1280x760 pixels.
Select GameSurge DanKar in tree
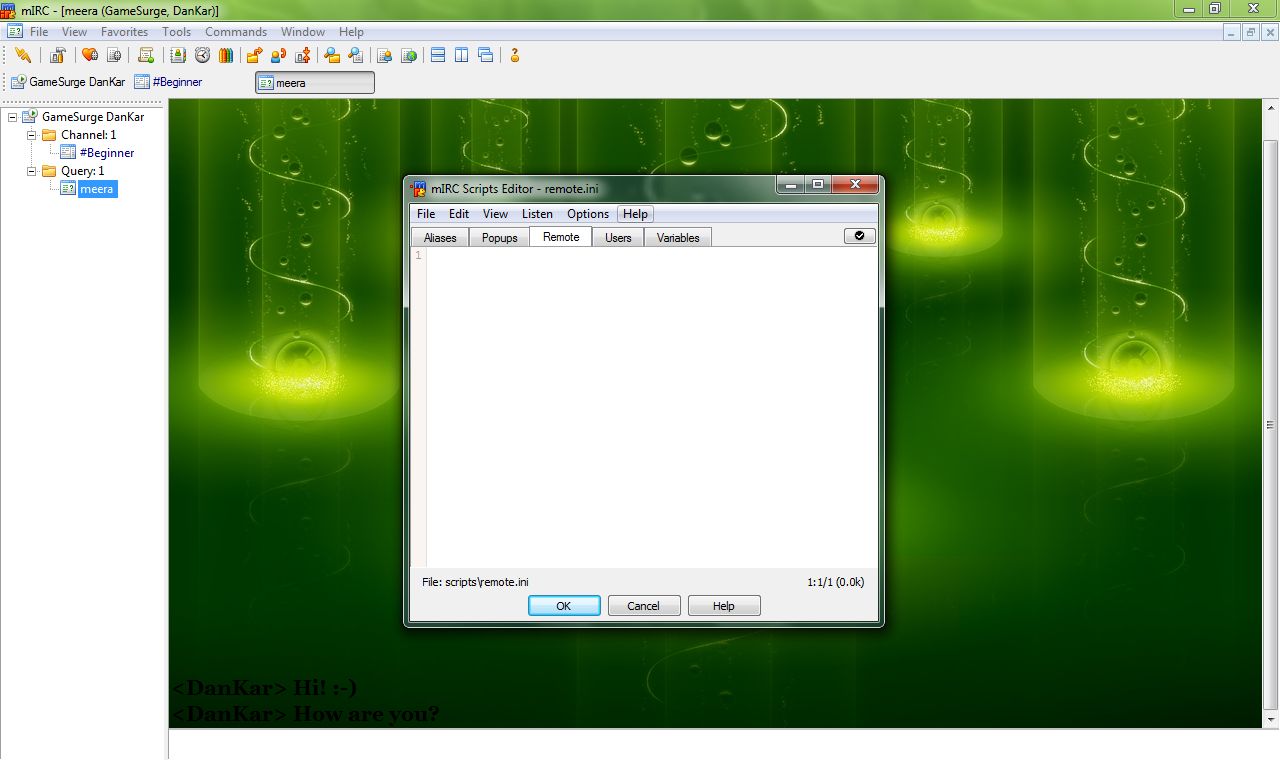click(93, 117)
